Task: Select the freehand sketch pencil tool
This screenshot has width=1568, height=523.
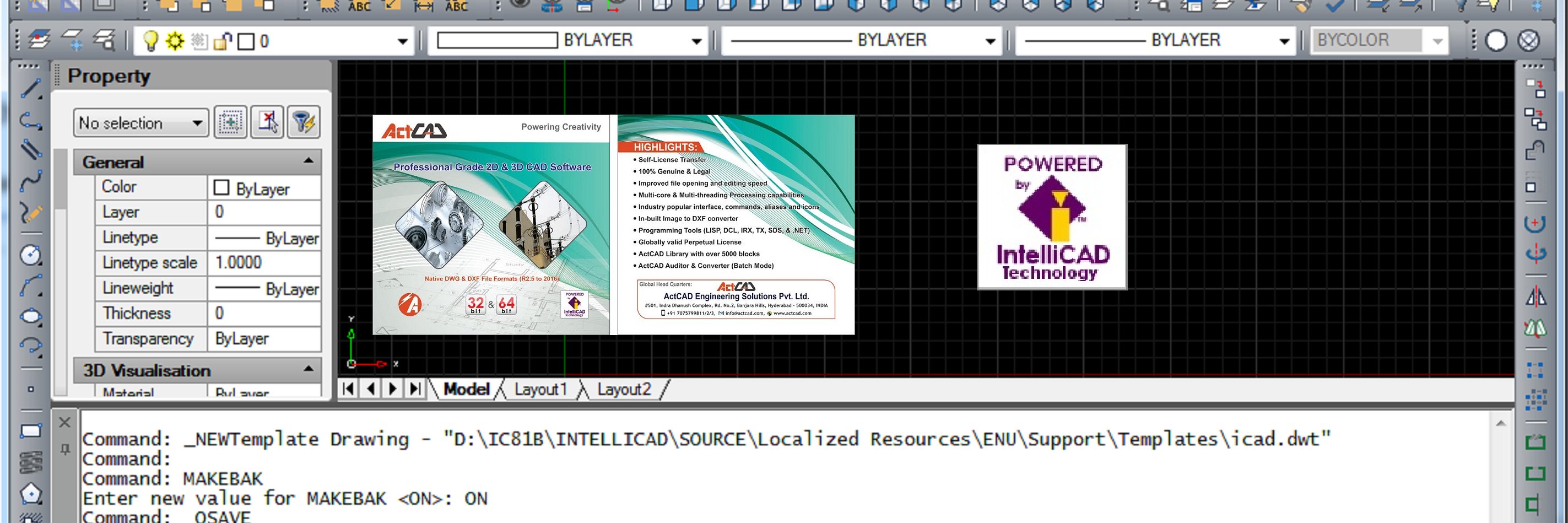Action: [30, 213]
